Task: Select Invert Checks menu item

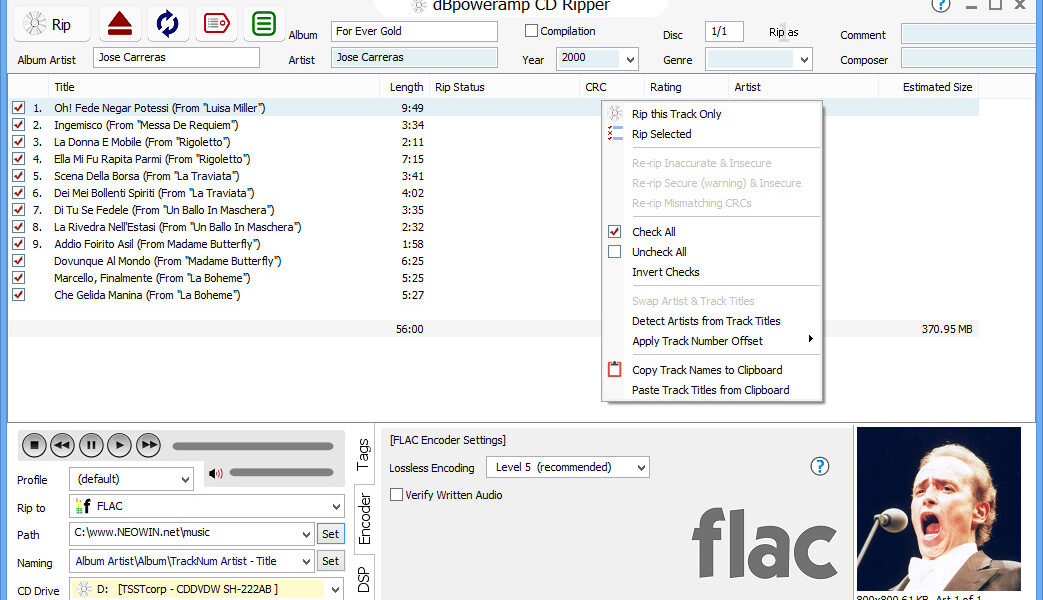Action: tap(665, 271)
